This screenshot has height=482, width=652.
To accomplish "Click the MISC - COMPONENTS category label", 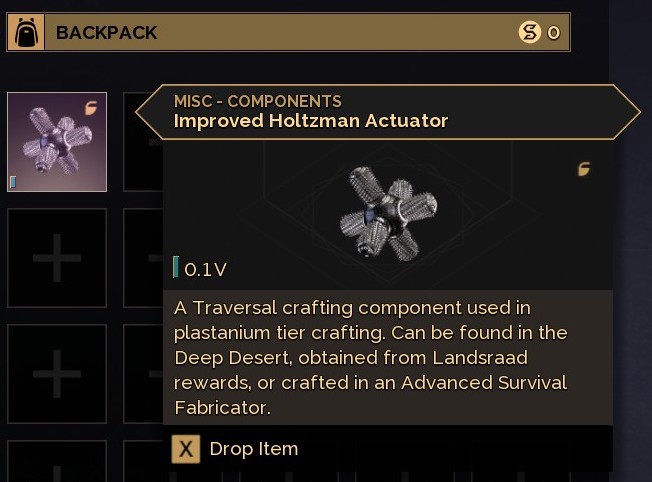I will pyautogui.click(x=257, y=101).
